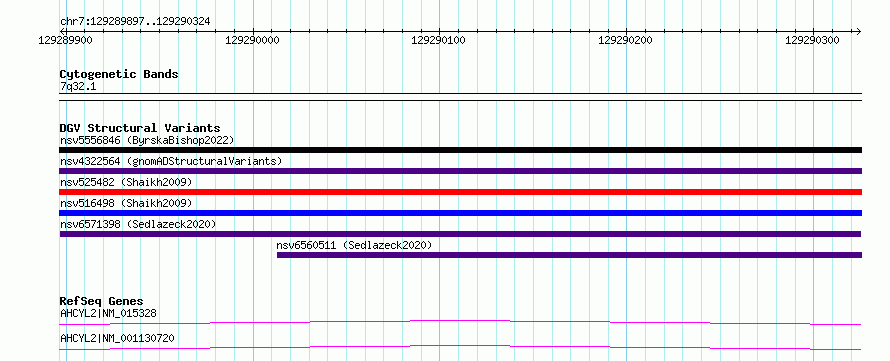
Task: Click the 7q32.1 cytogenetic band line
Action: pyautogui.click(x=460, y=96)
